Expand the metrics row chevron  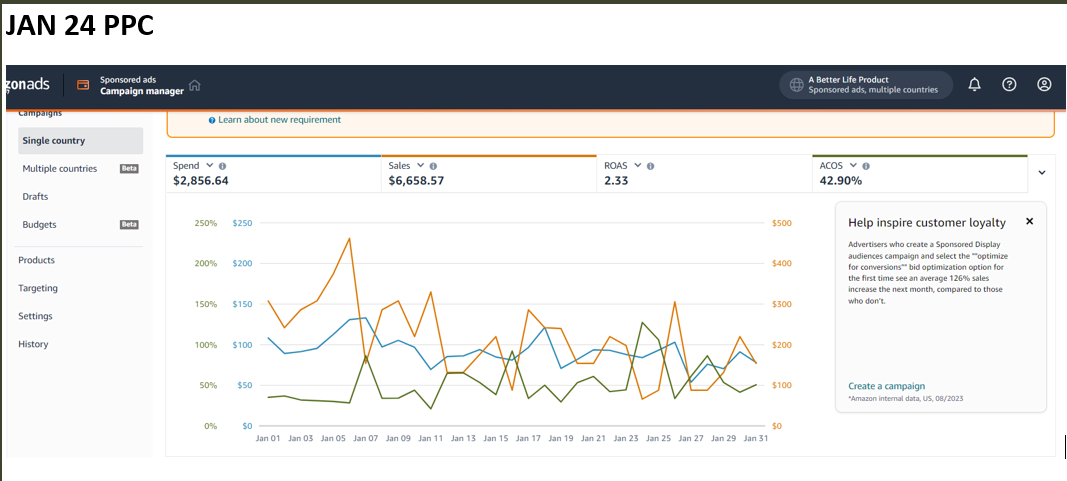[1042, 173]
